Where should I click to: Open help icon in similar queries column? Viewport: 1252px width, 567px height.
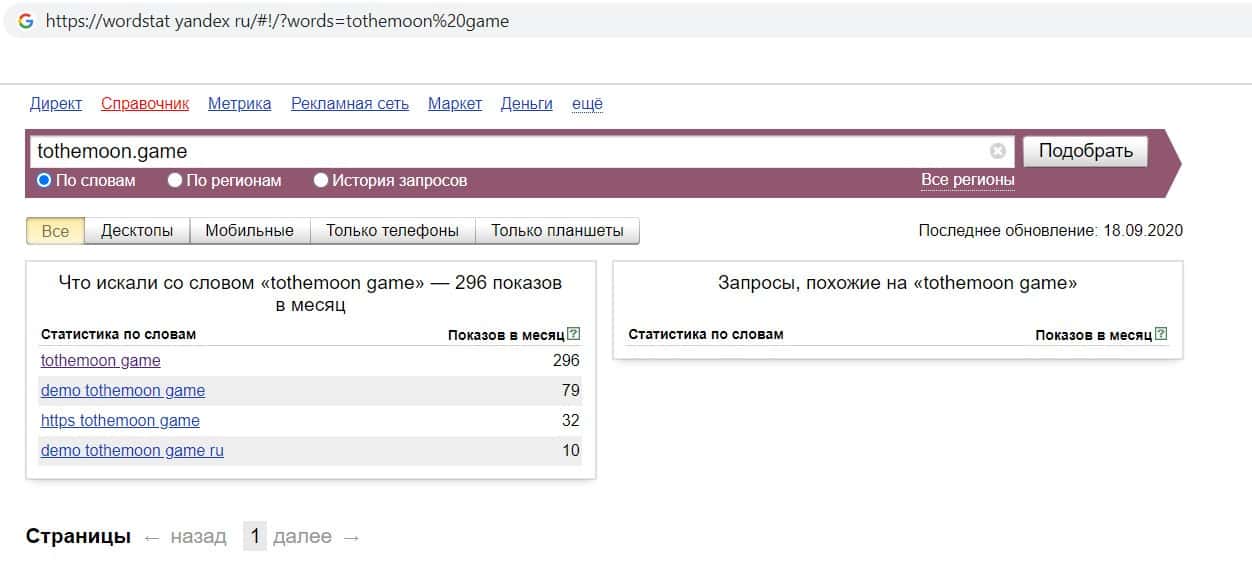tap(1161, 334)
